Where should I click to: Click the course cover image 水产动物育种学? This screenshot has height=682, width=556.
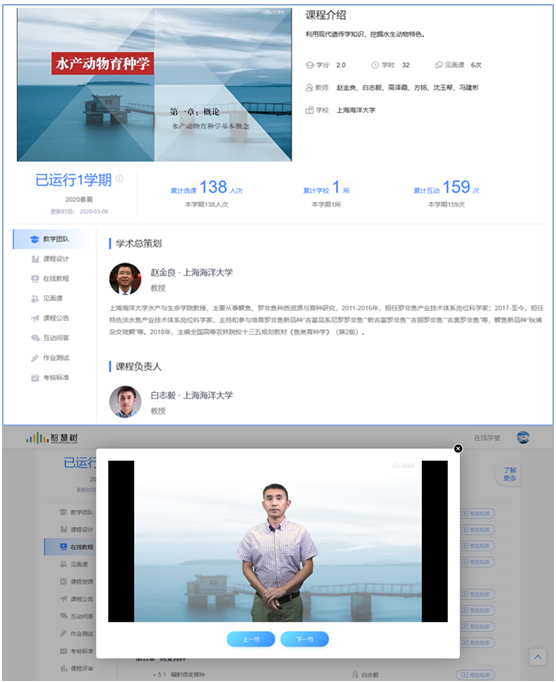tap(154, 84)
